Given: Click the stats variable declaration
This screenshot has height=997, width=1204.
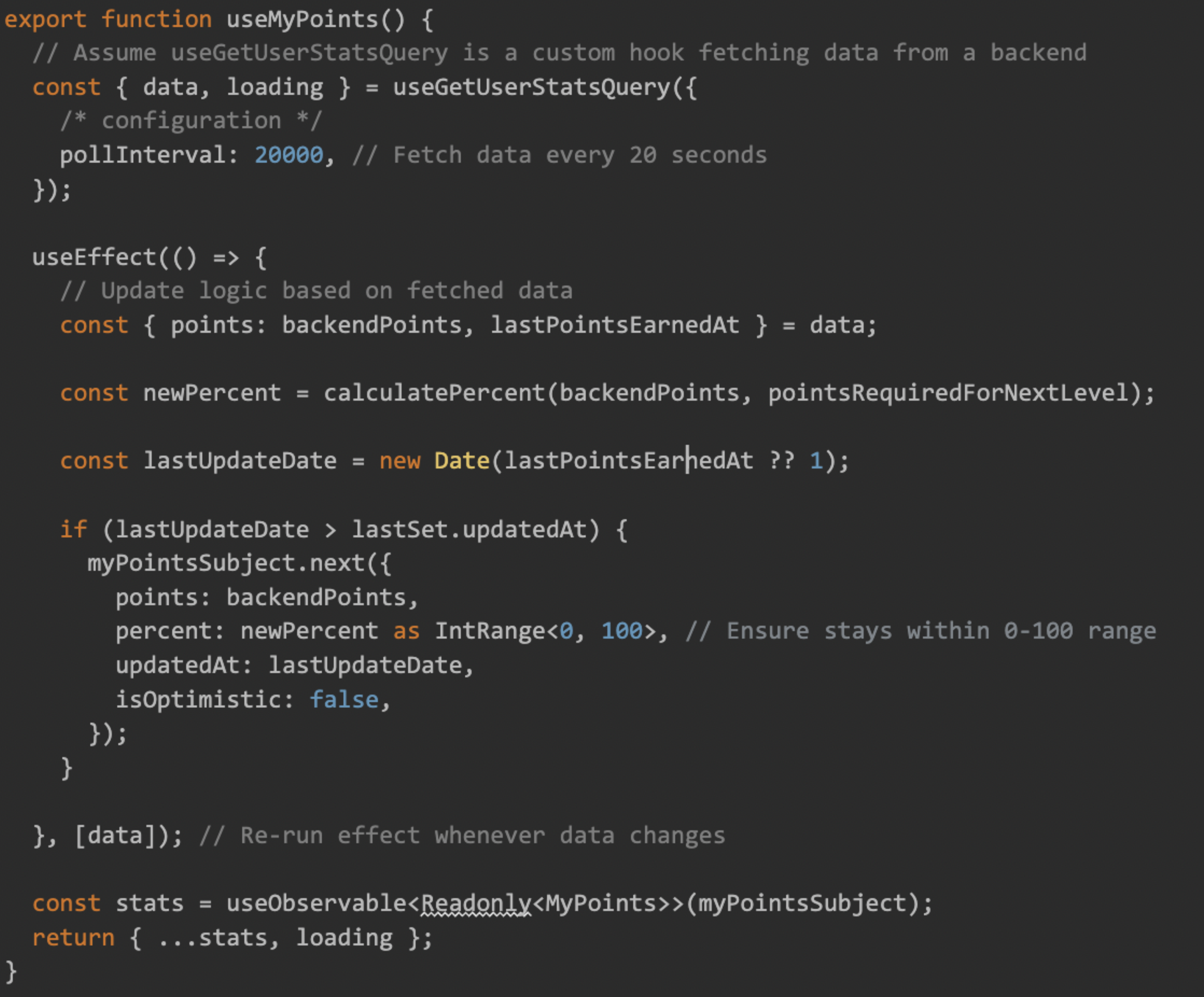Looking at the screenshot, I should 150,904.
